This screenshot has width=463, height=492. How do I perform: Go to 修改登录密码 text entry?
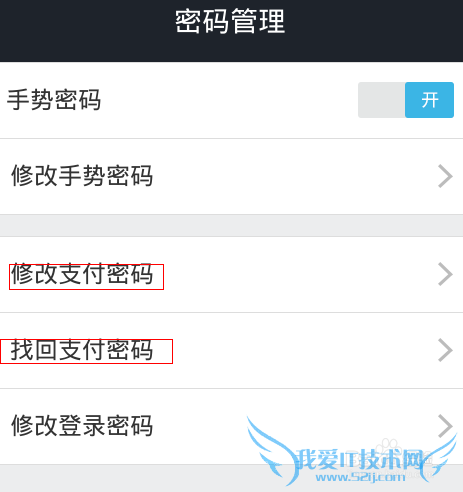82,426
